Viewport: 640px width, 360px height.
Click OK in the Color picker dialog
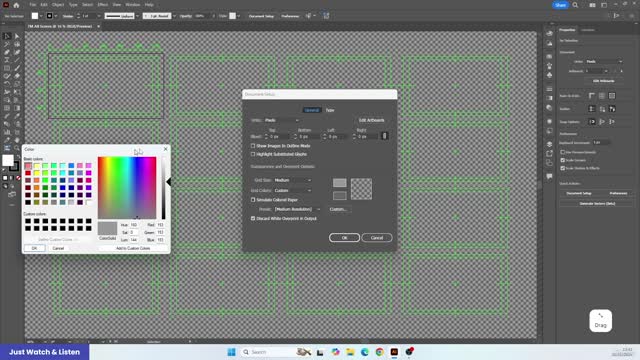click(34, 248)
